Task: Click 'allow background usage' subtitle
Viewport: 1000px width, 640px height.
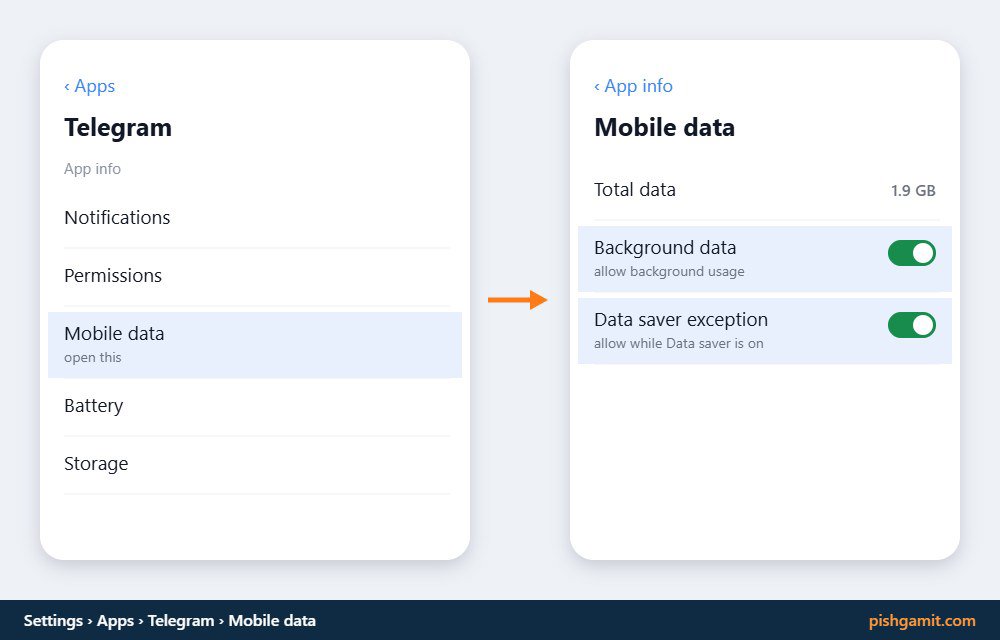Action: click(x=669, y=272)
